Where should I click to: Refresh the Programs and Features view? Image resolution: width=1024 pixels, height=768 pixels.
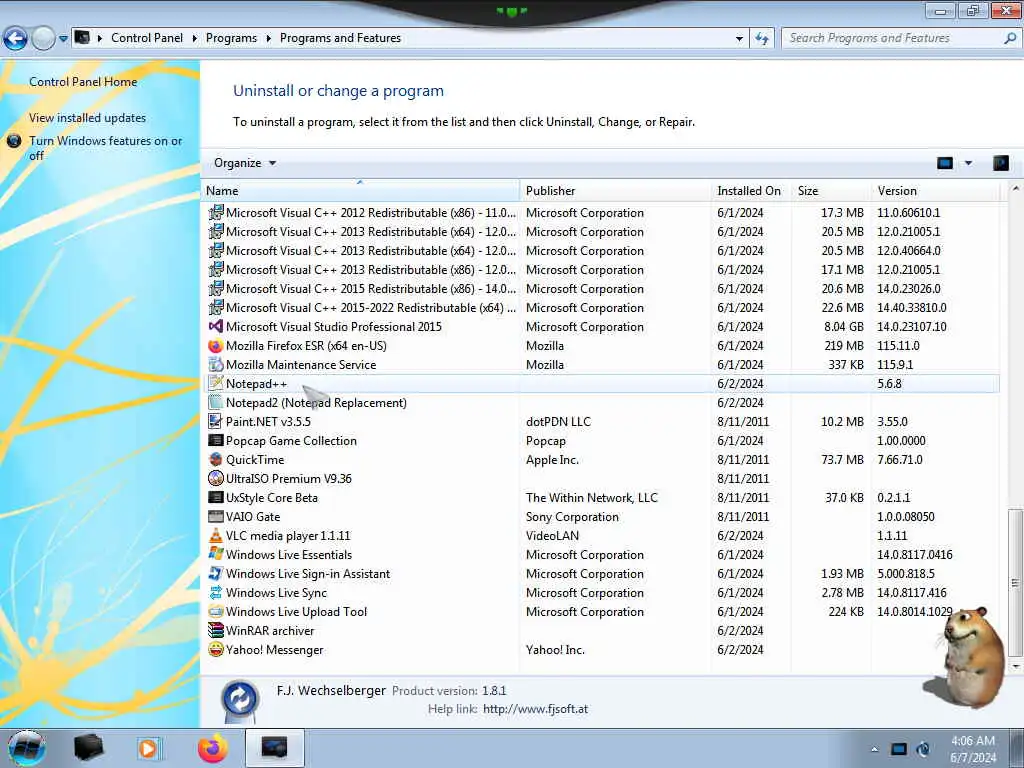click(762, 38)
